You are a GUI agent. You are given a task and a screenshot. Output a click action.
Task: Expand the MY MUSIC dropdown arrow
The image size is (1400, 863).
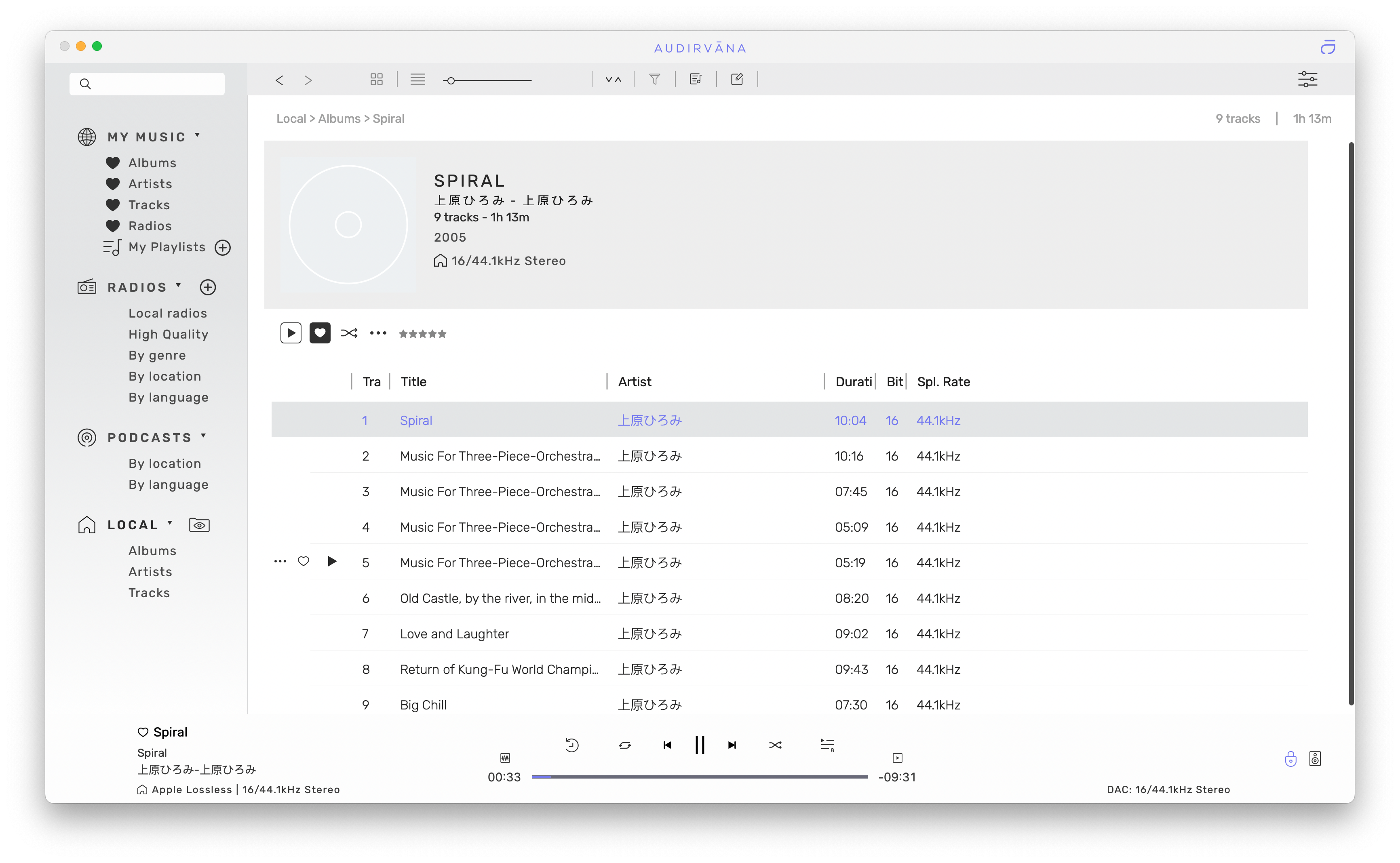(x=198, y=135)
